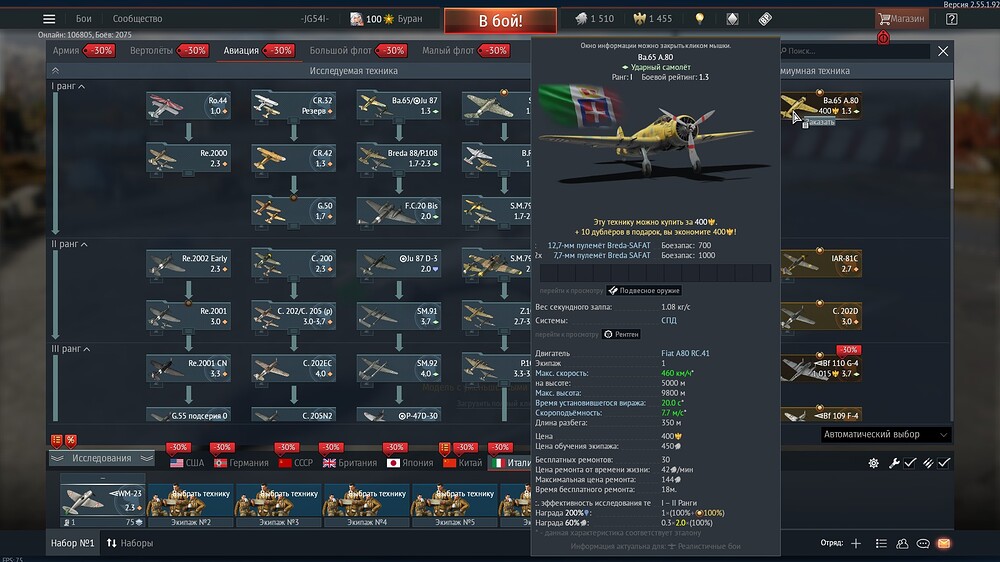The width and height of the screenshot is (1000, 562).
Task: Toggle automatic ammo refill checkbox
Action: click(944, 463)
